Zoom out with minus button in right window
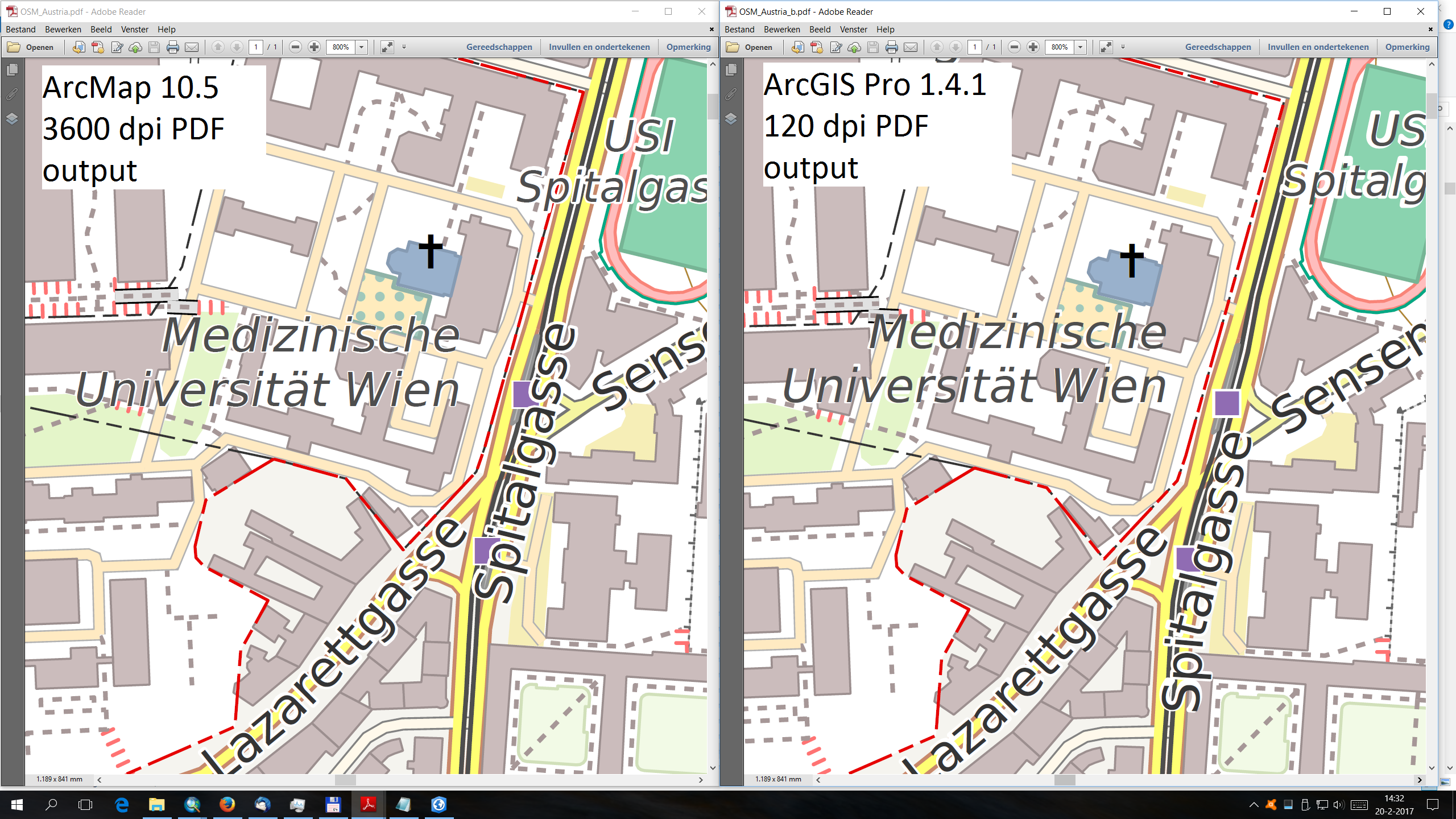The width and height of the screenshot is (1456, 819). click(x=1014, y=47)
